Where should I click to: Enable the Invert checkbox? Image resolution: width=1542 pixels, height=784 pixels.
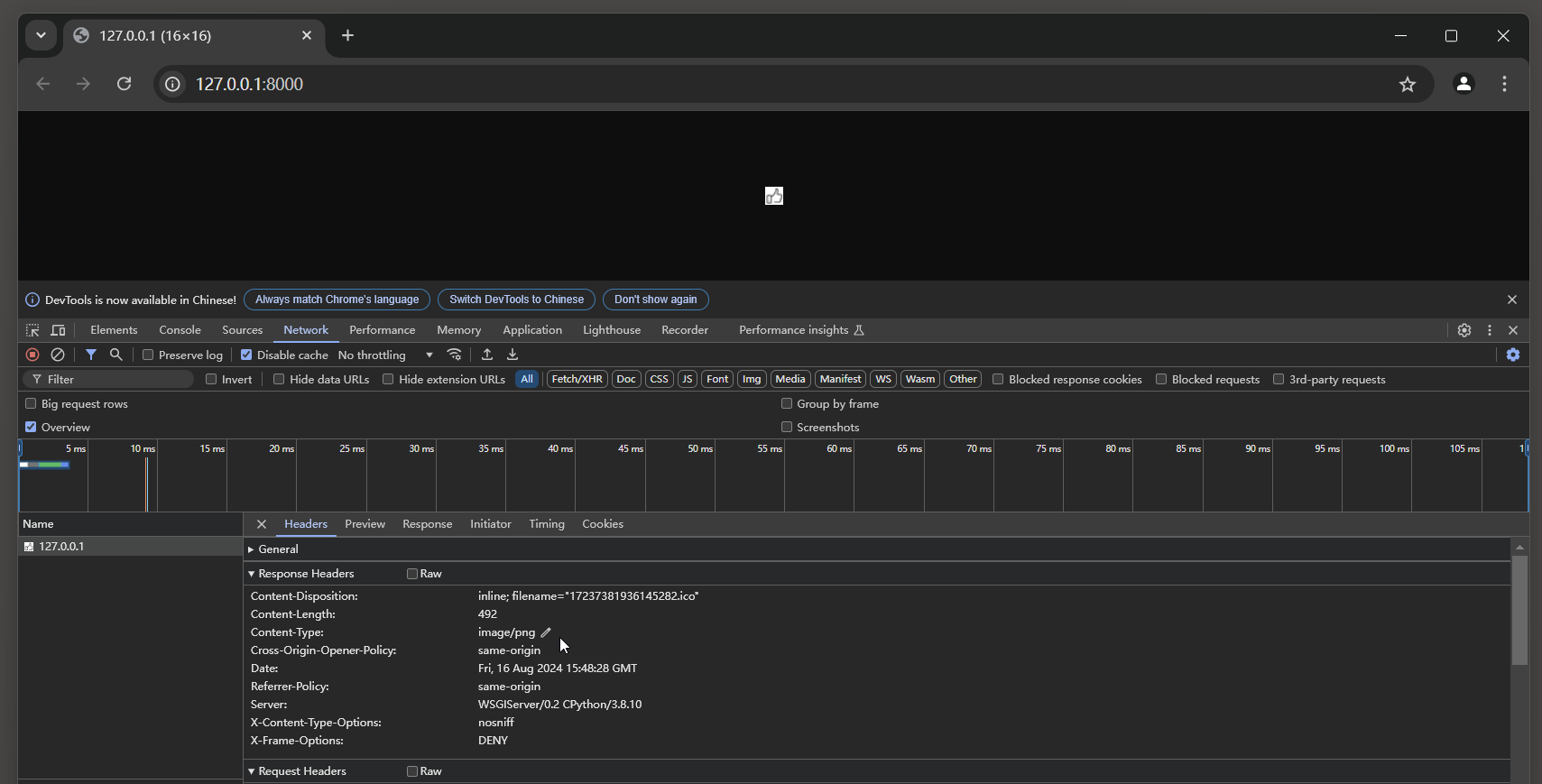point(211,379)
